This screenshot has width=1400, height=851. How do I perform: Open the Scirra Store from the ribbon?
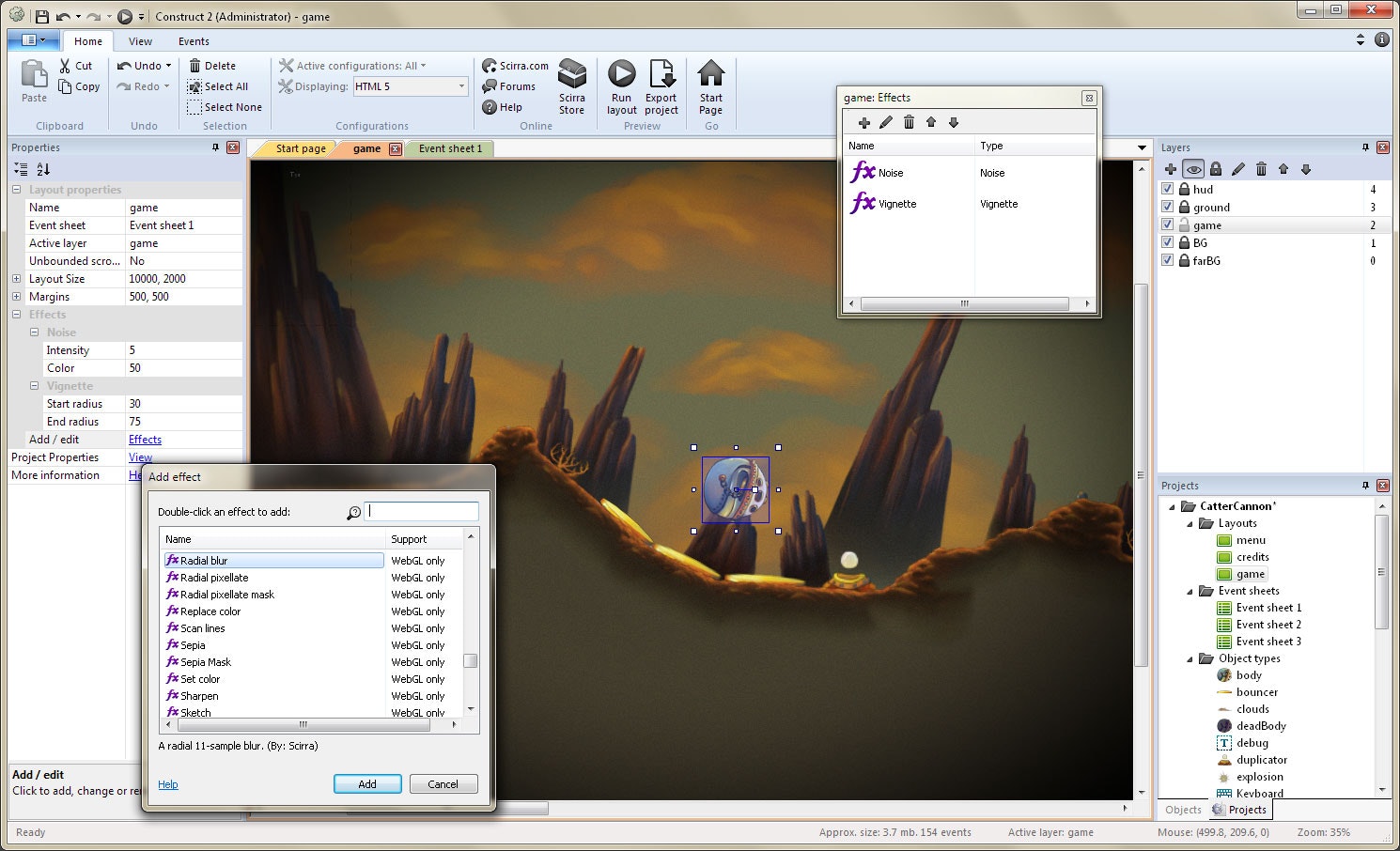(x=572, y=83)
